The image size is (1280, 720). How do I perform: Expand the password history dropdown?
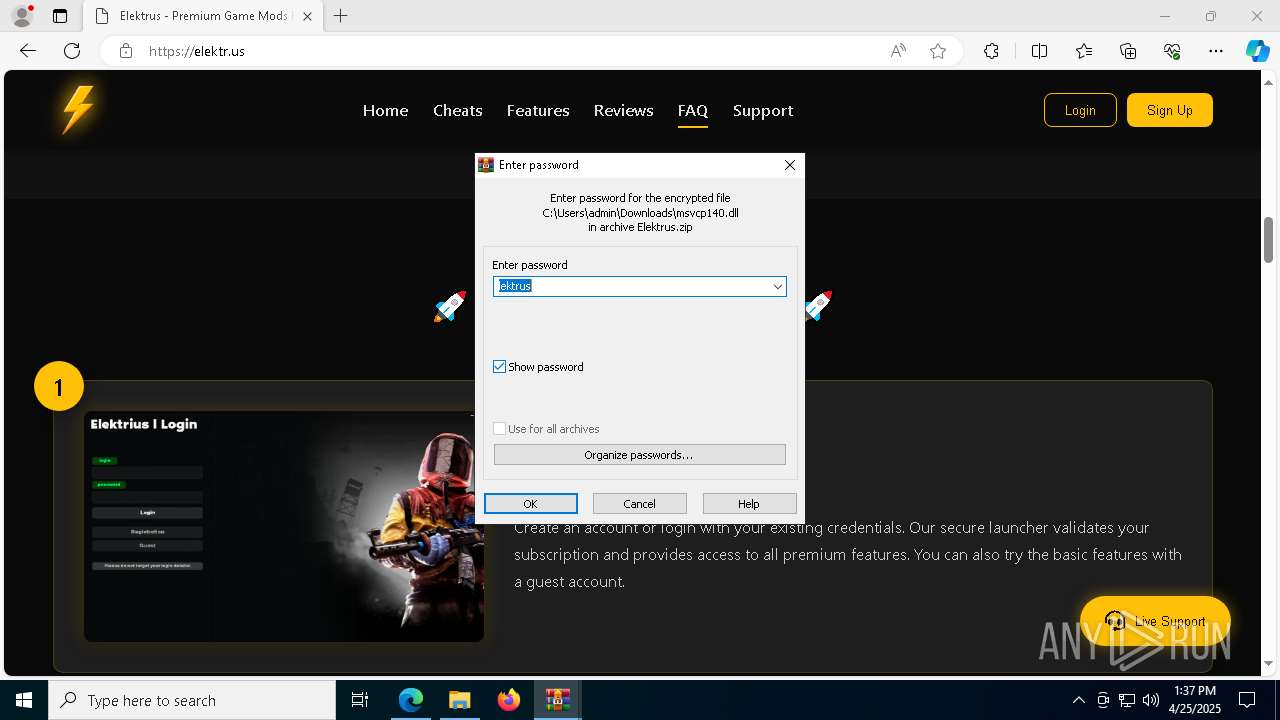click(x=777, y=286)
